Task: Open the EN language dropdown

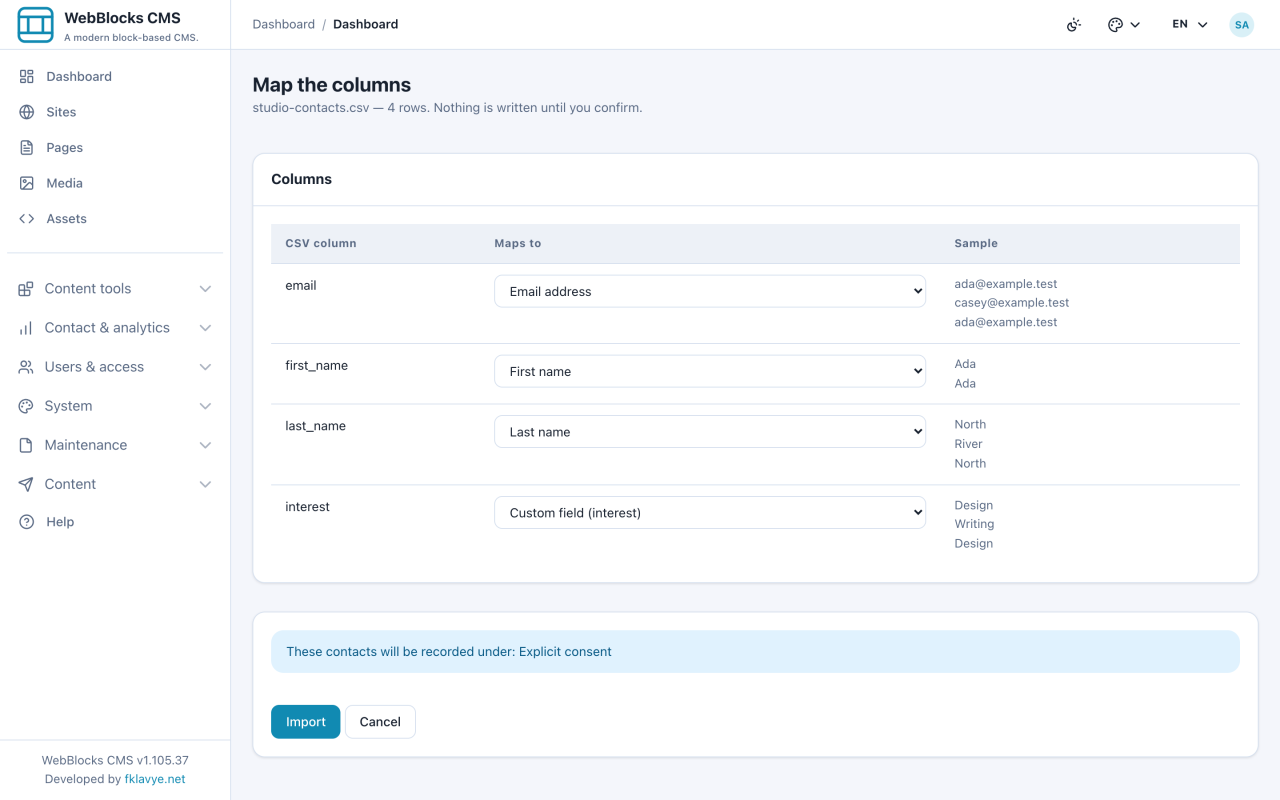Action: click(1190, 25)
